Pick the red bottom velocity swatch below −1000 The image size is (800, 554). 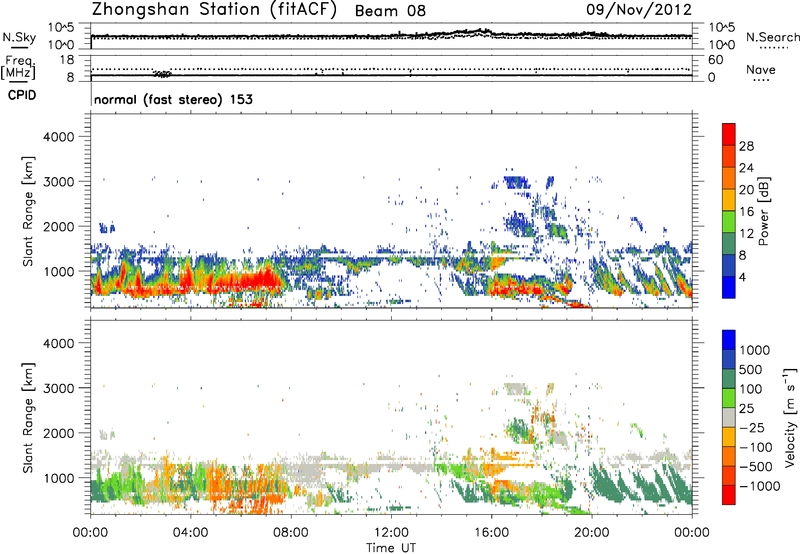click(729, 495)
